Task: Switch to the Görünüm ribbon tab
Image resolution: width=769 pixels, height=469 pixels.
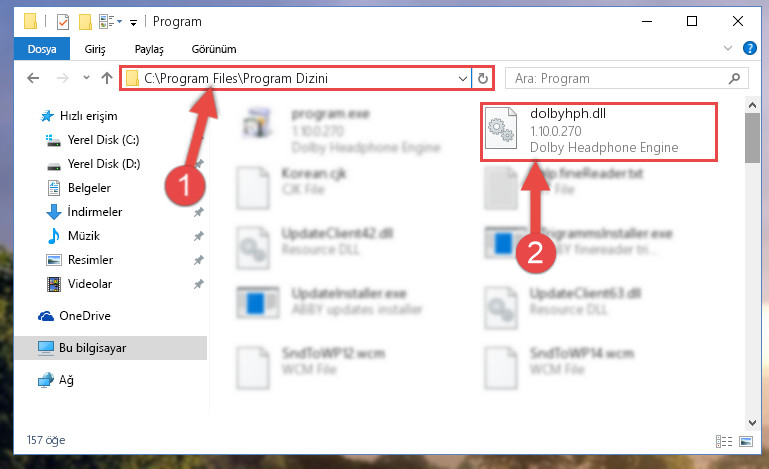Action: point(214,49)
